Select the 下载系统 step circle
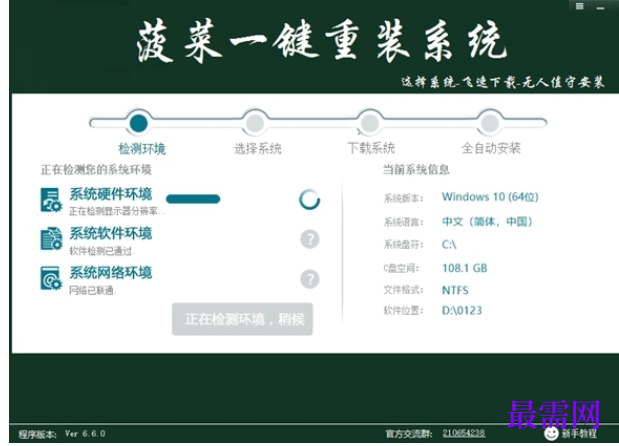Viewport: 619px width, 446px height. (x=370, y=123)
